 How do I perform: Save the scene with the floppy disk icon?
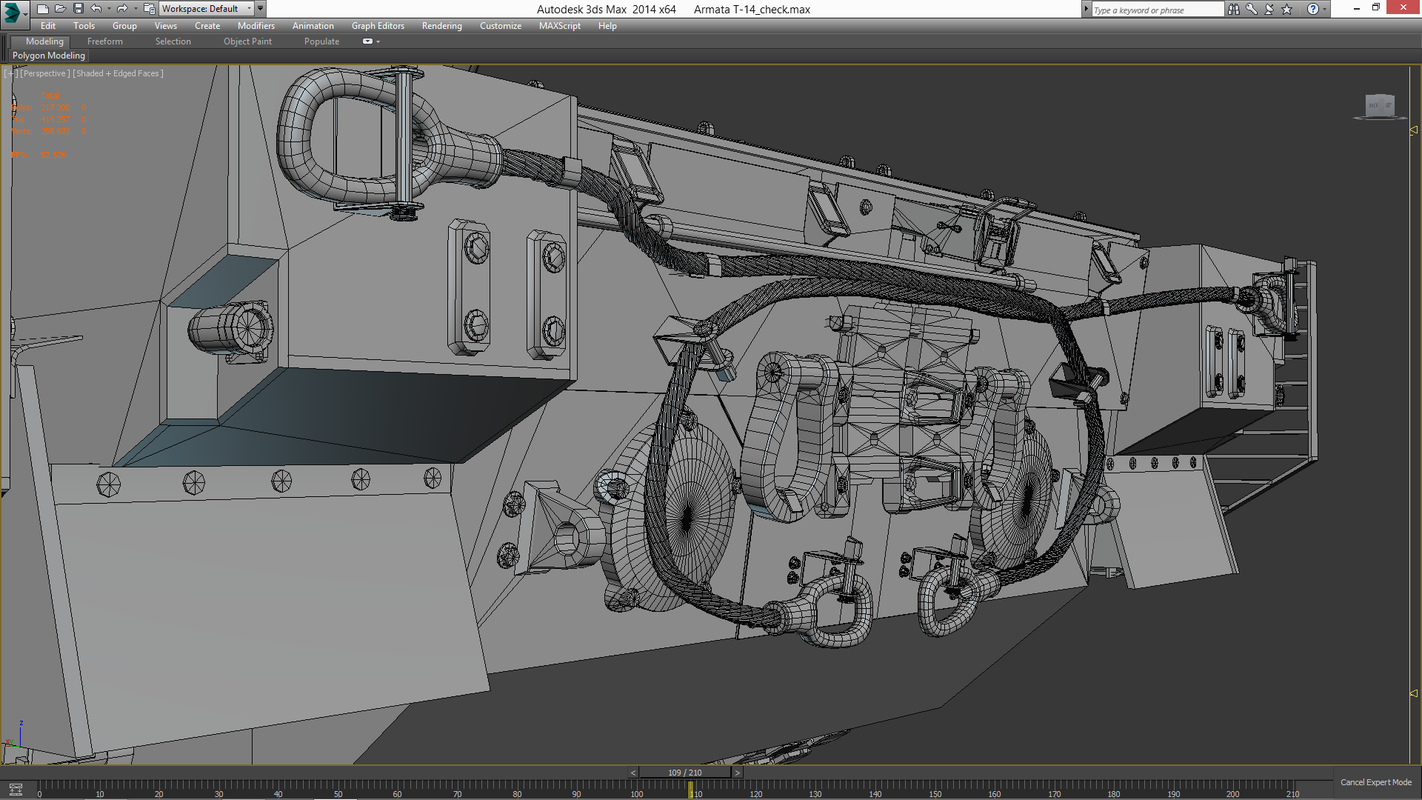78,9
